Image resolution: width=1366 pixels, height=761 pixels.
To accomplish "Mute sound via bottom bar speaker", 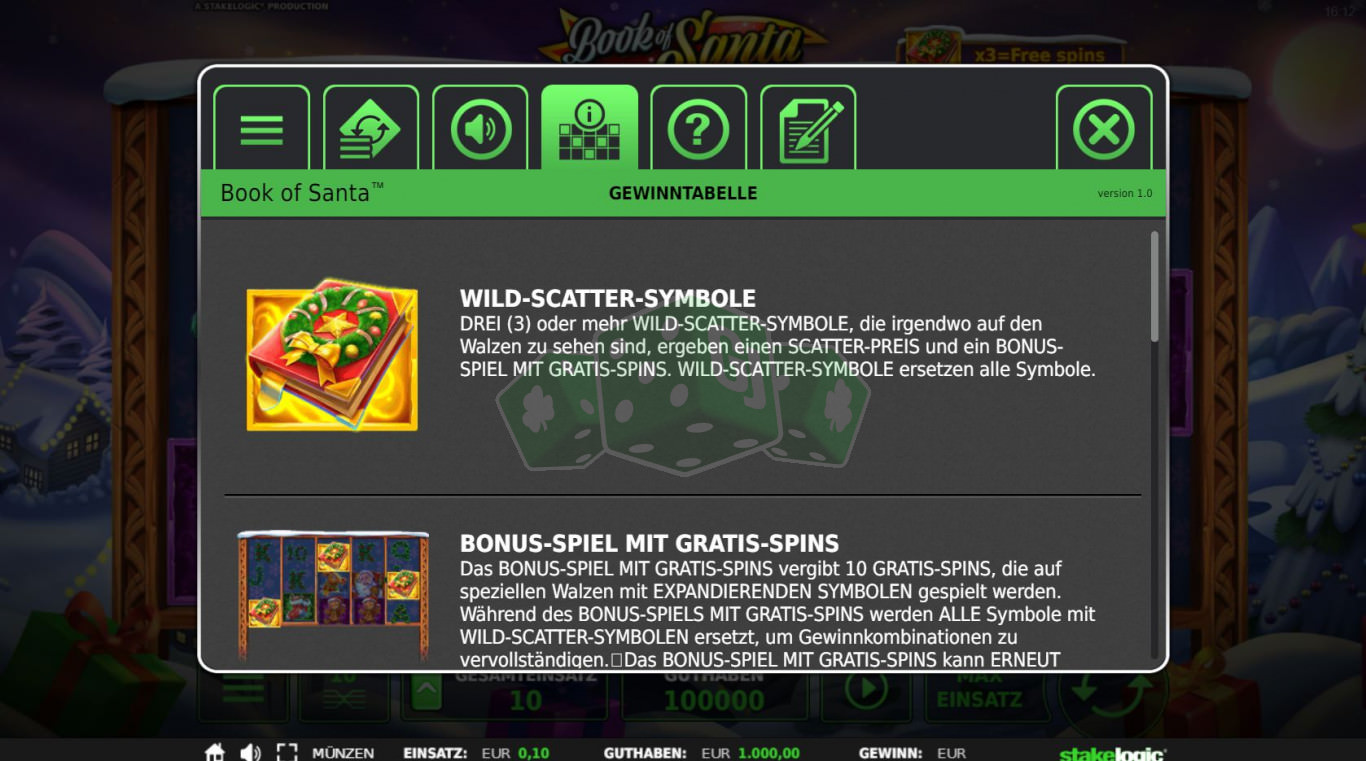I will click(x=250, y=752).
